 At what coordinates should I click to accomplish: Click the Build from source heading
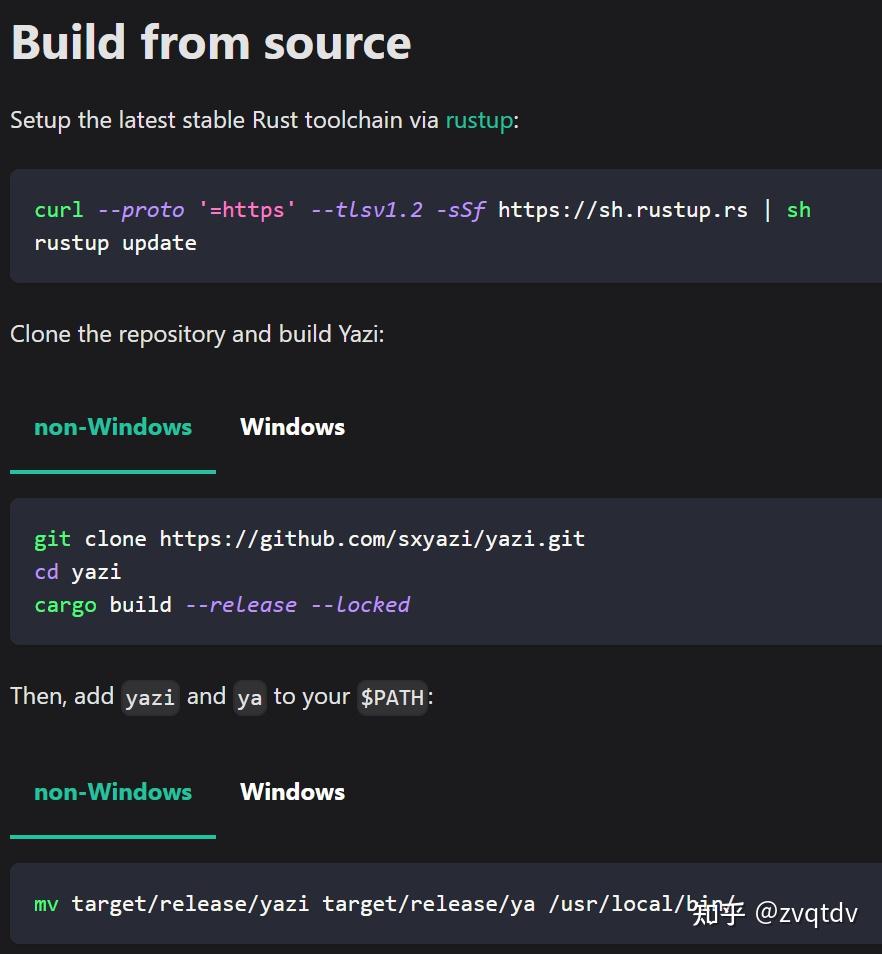coord(210,42)
